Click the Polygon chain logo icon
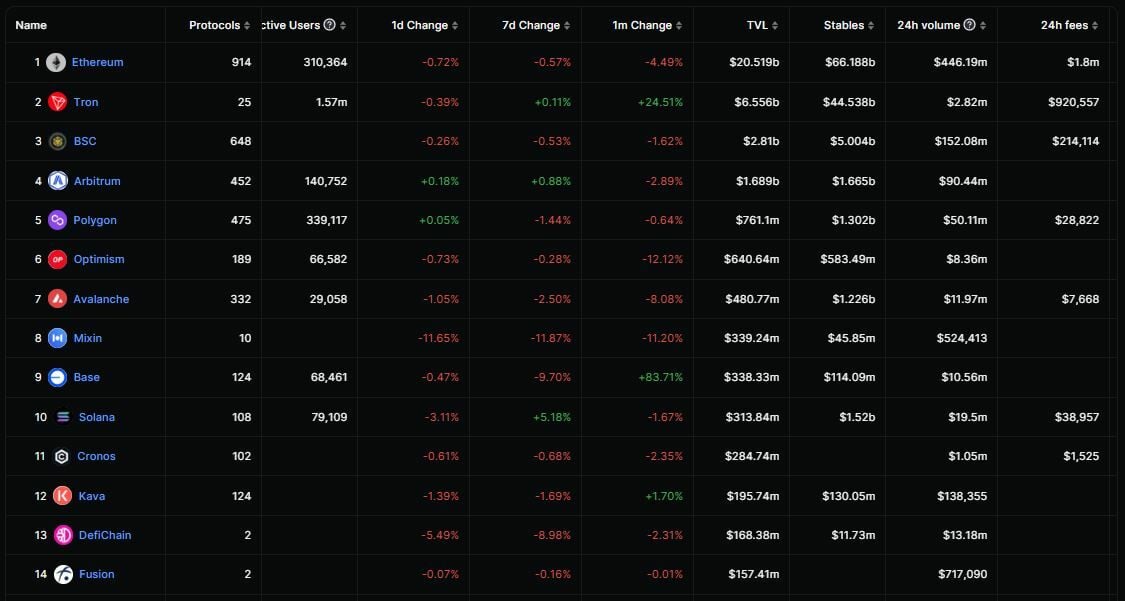1125x601 pixels. [58, 220]
